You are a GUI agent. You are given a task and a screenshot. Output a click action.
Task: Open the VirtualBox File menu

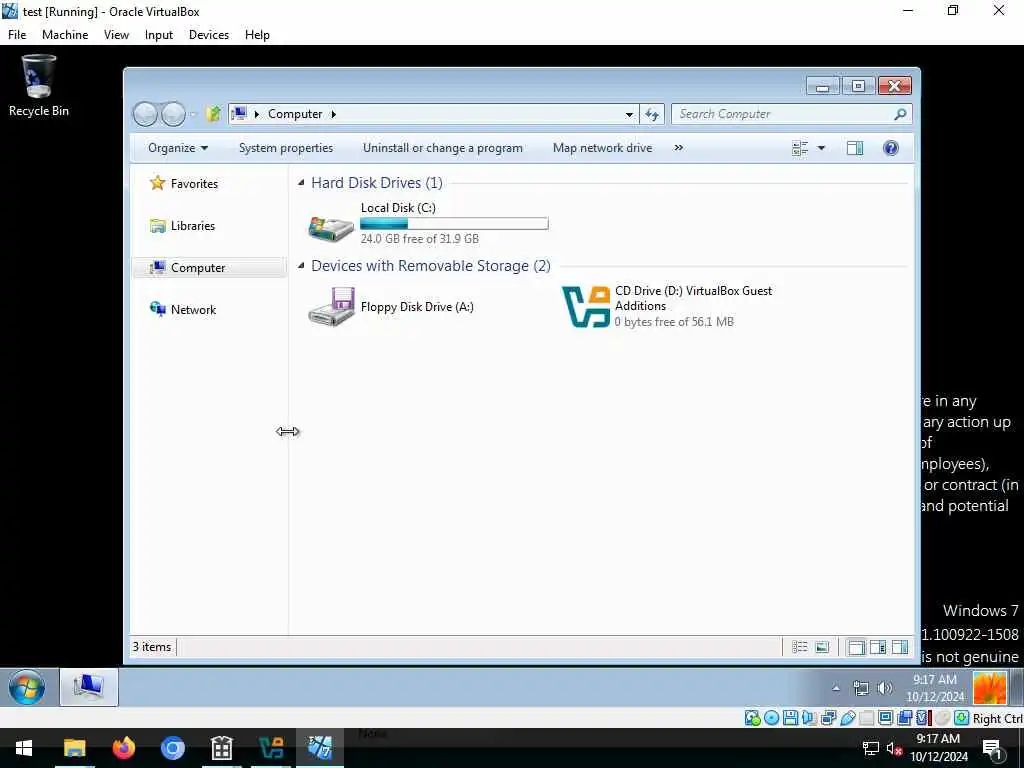point(17,35)
